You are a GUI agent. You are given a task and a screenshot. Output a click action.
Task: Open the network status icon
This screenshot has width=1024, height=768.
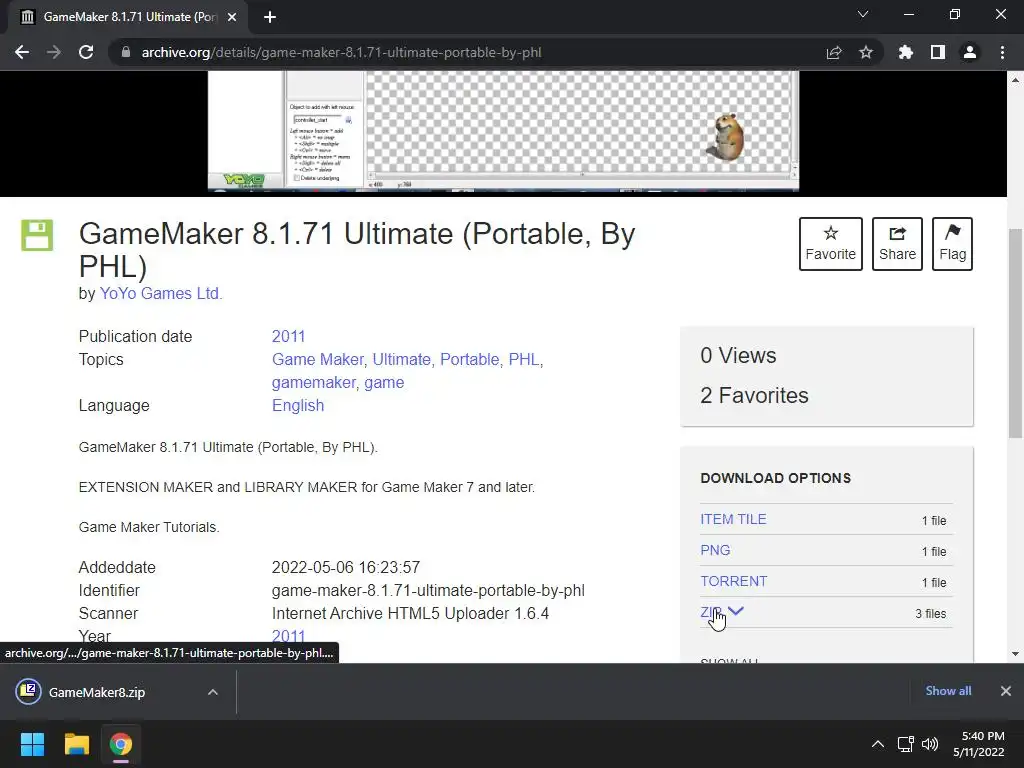(905, 744)
